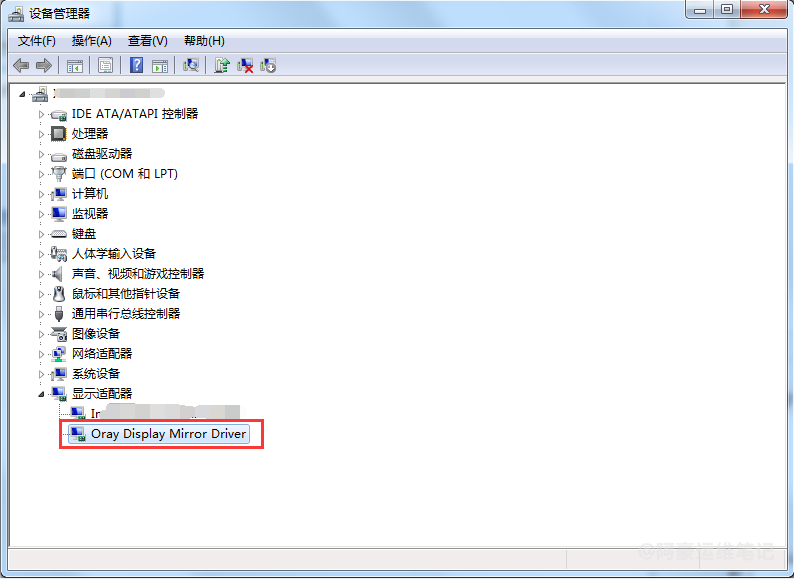This screenshot has width=794, height=579.
Task: Click scan for hardware changes toolbar icon
Action: (191, 65)
